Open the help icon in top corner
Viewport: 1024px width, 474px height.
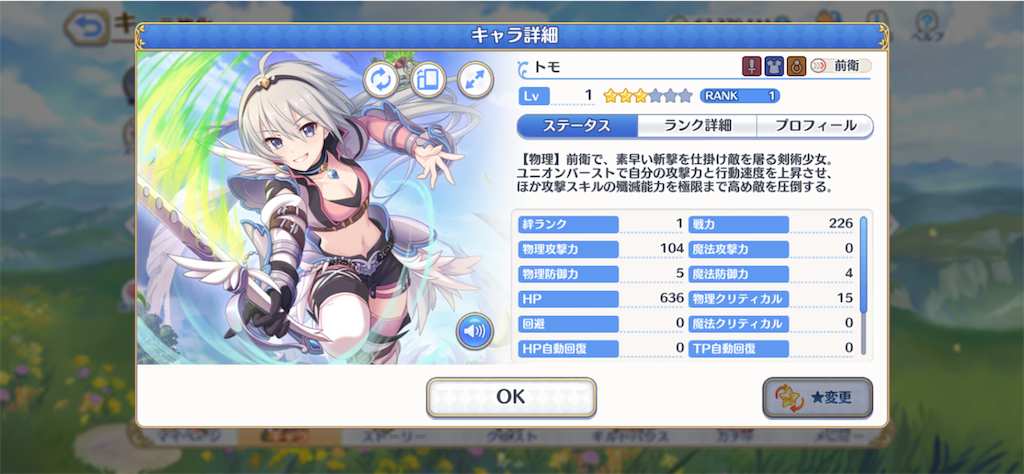pyautogui.click(x=926, y=26)
